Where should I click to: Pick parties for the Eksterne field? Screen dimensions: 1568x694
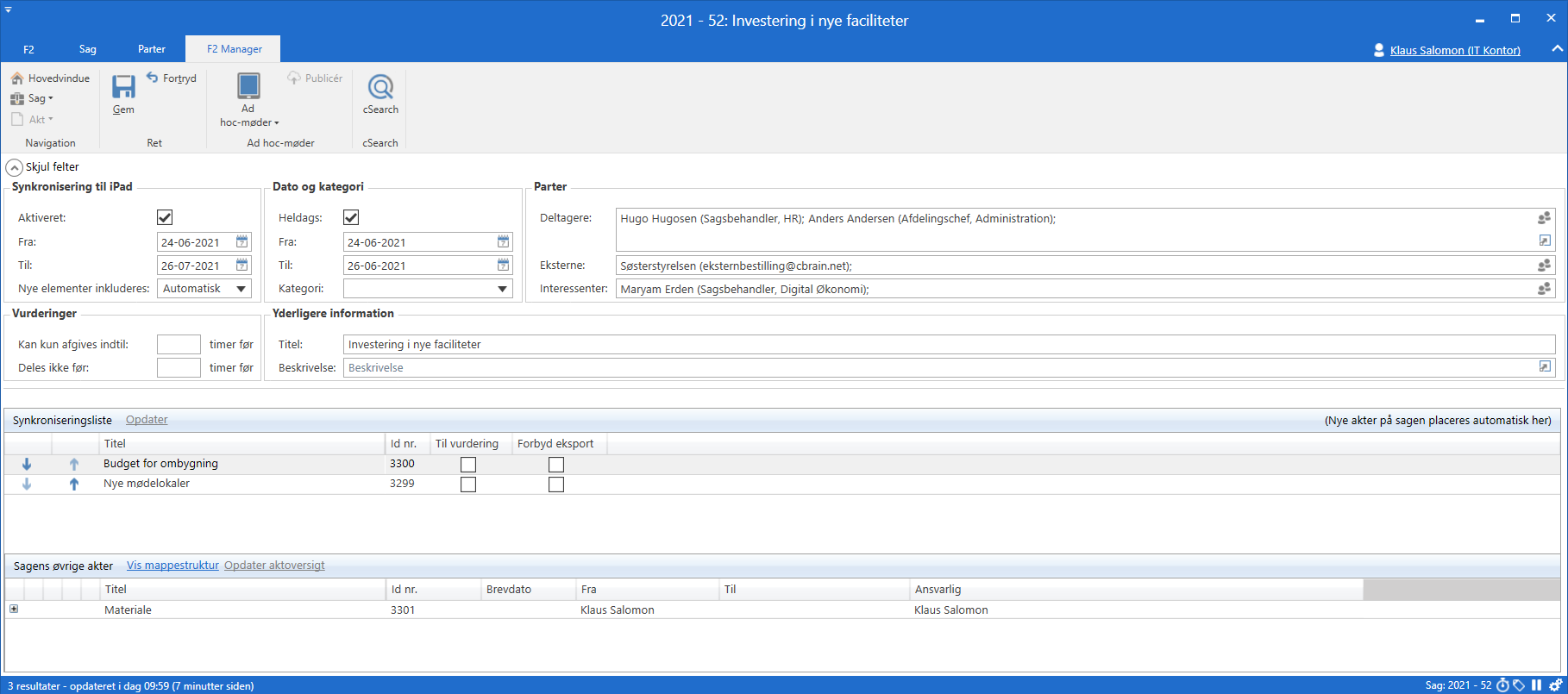point(1544,266)
